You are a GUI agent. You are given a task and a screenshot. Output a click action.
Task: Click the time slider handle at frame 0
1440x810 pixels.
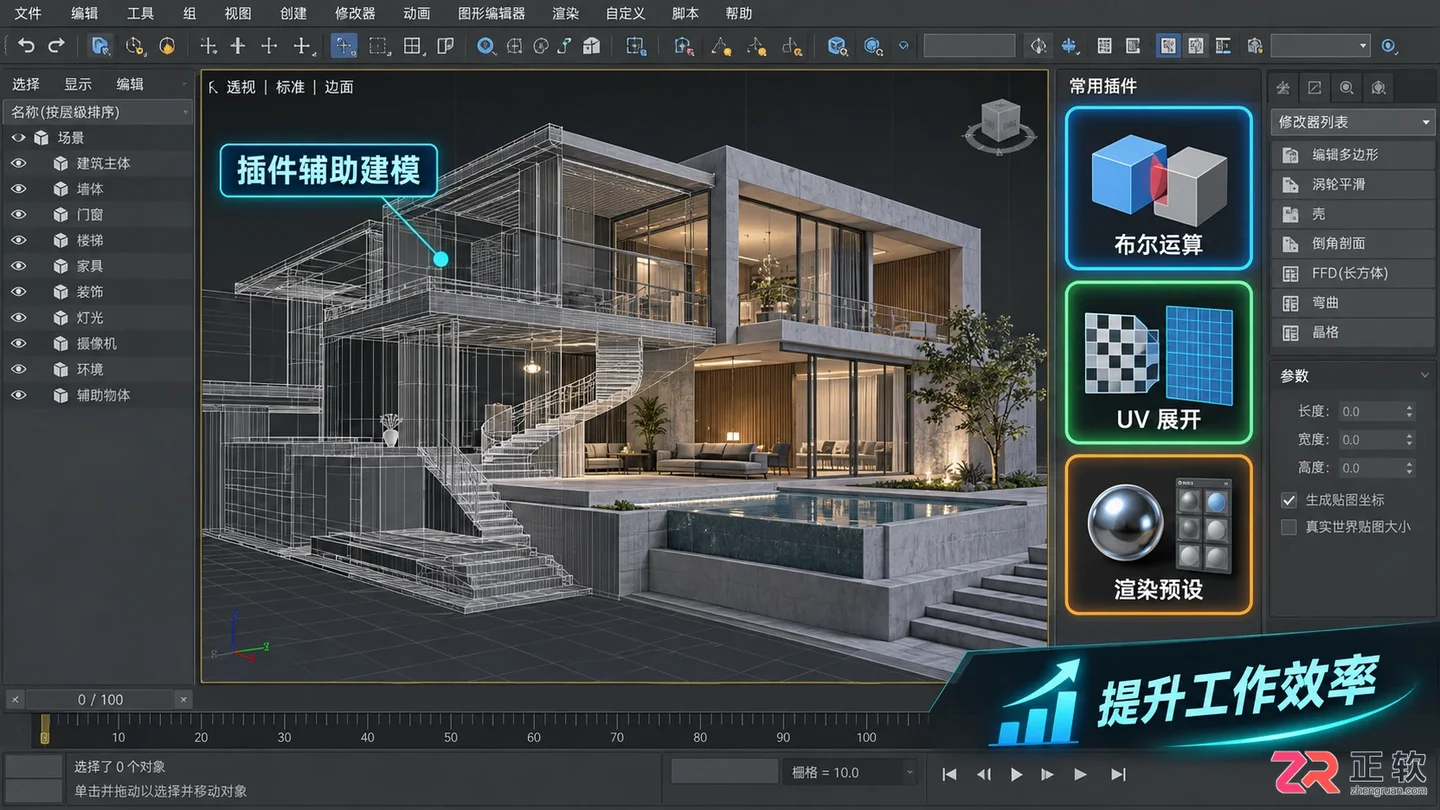pos(44,729)
